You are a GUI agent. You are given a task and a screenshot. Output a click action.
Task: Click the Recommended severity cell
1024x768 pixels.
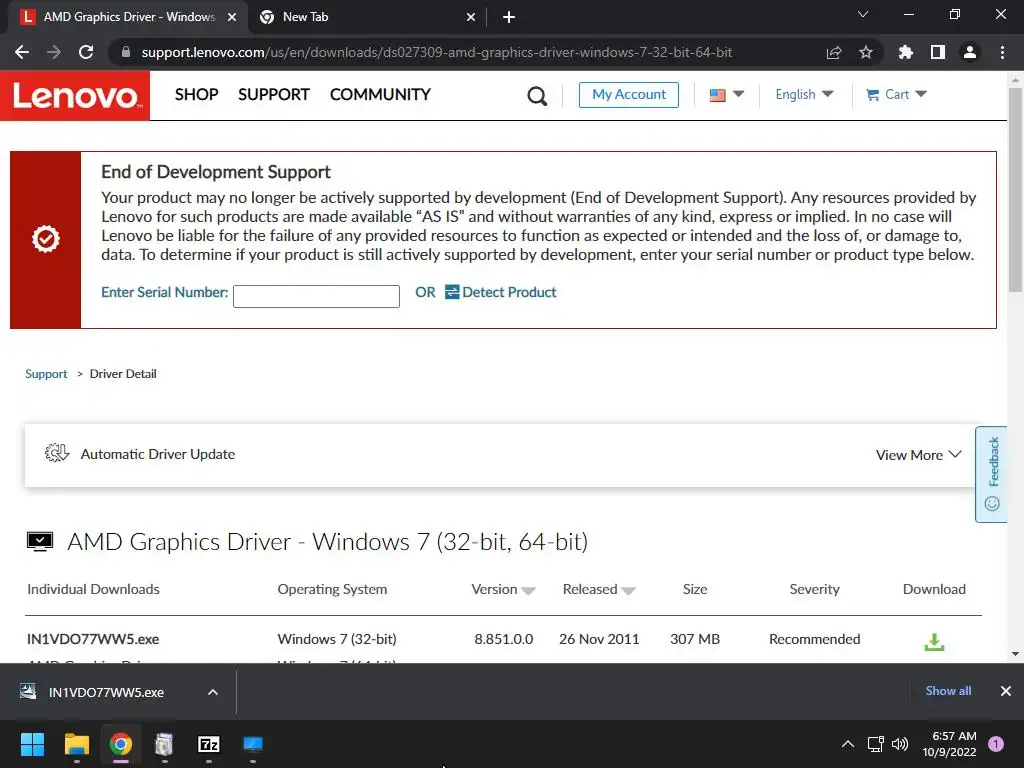tap(814, 639)
